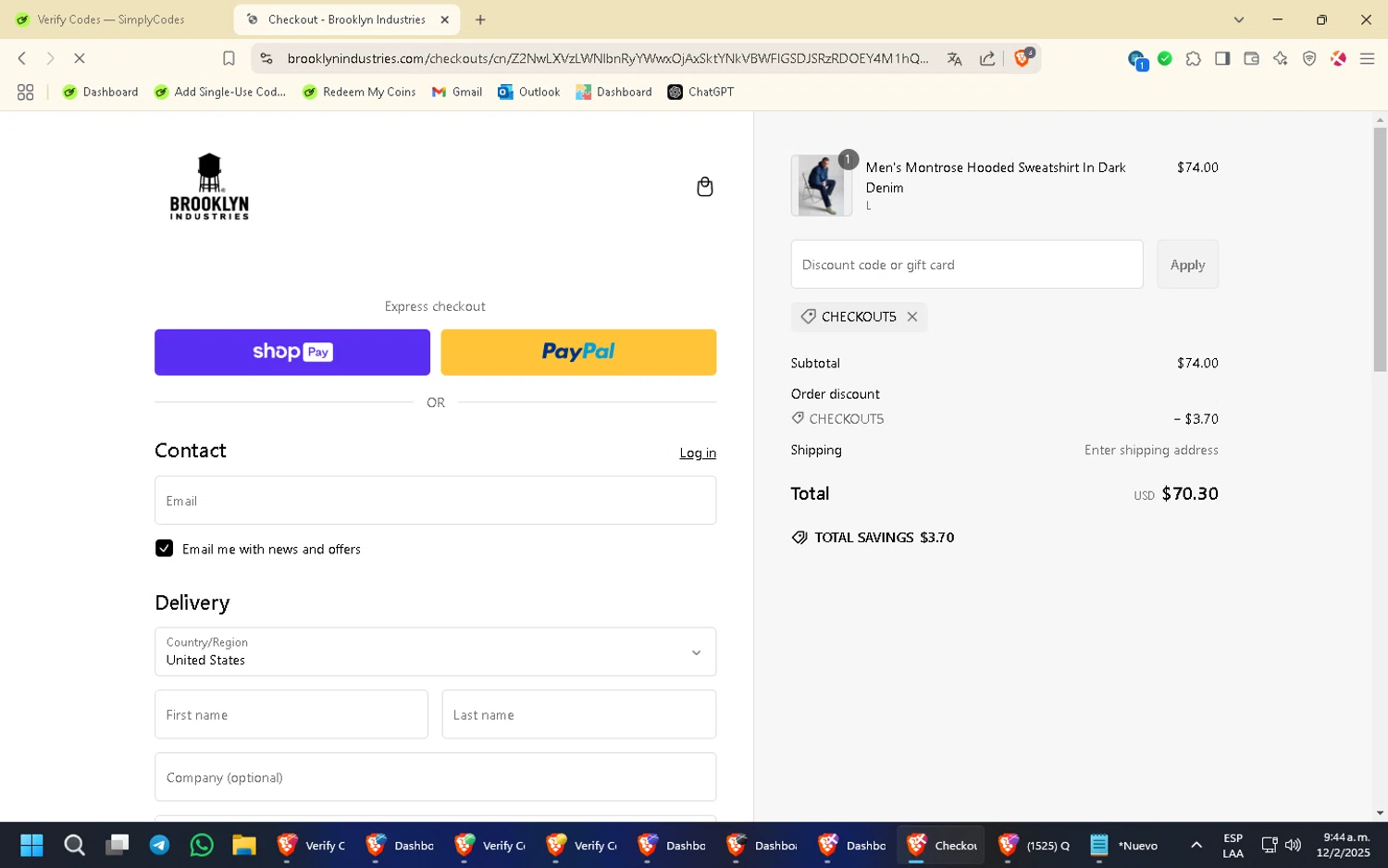Close the Checkout - Brooklyn Industries tab
1388x868 pixels.
444,19
